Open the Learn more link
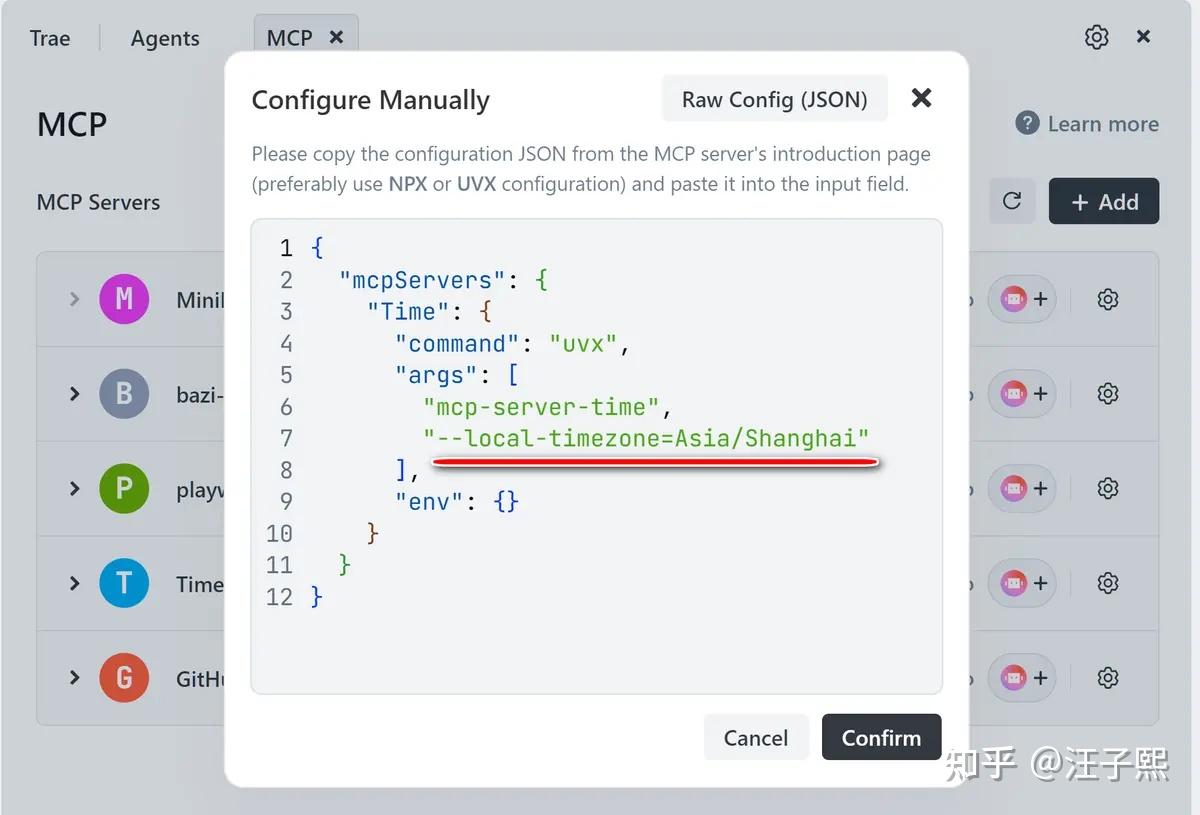This screenshot has height=815, width=1200. (x=1087, y=124)
